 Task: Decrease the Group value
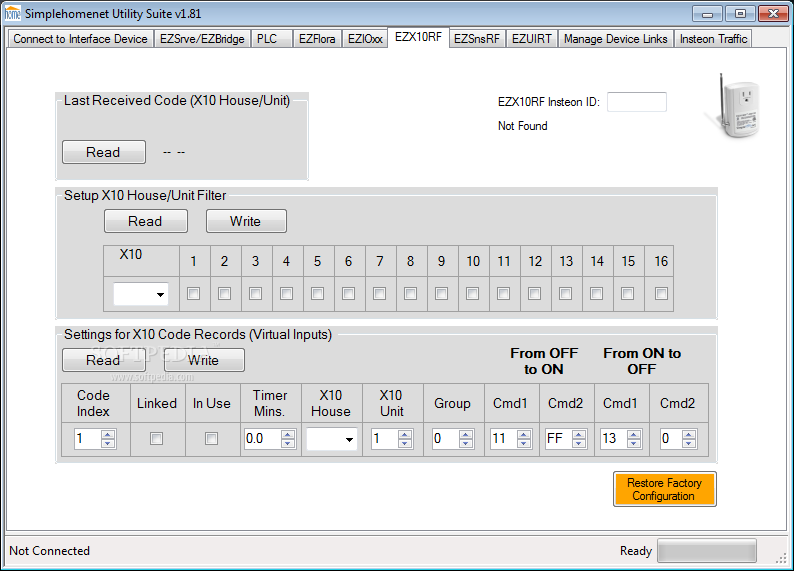click(x=466, y=443)
